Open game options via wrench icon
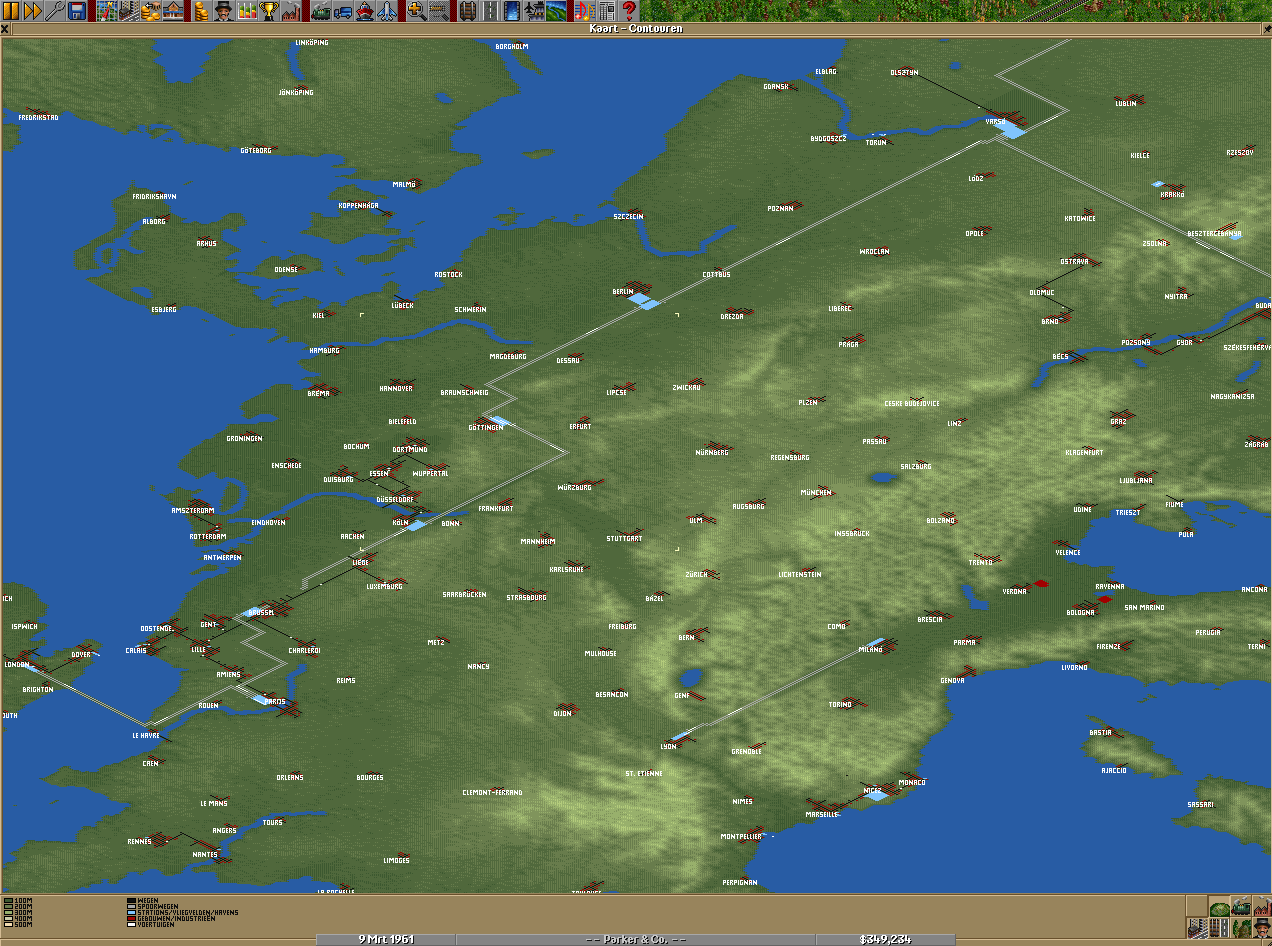 [55, 12]
